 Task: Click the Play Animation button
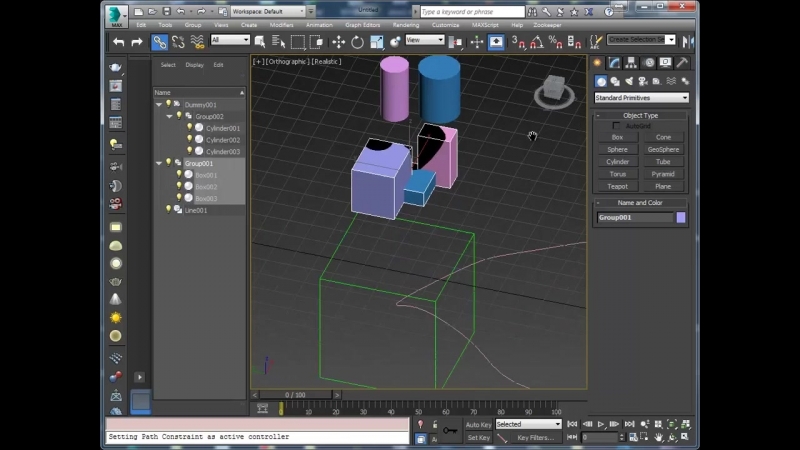coord(601,424)
